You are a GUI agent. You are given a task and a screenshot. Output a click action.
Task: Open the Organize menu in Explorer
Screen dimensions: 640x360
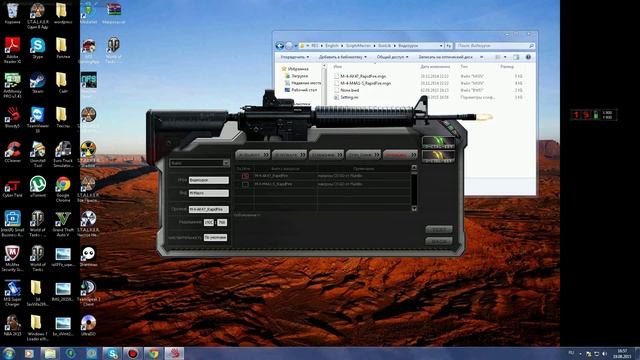pyautogui.click(x=295, y=57)
